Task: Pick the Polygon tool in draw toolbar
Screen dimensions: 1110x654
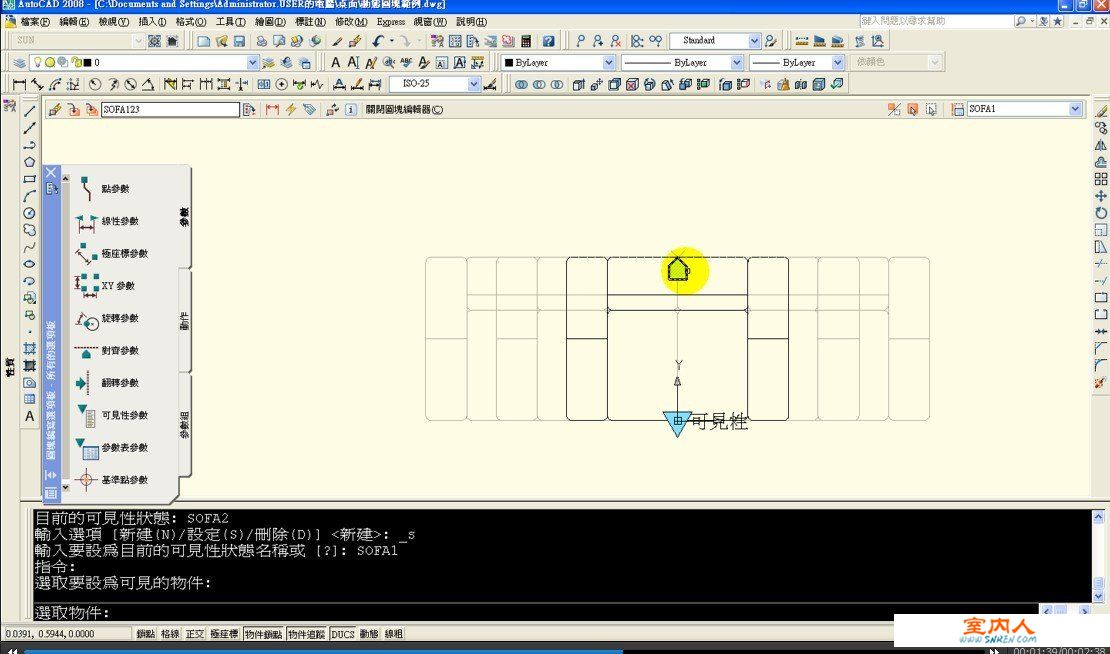Action: [29, 162]
